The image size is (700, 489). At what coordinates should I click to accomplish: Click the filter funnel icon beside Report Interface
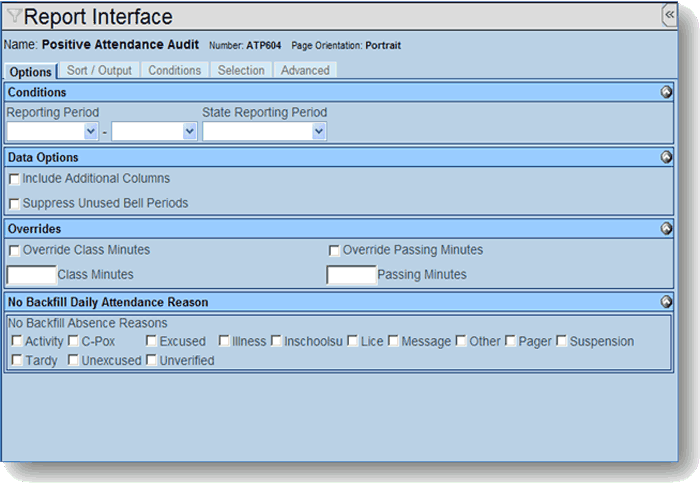point(14,16)
